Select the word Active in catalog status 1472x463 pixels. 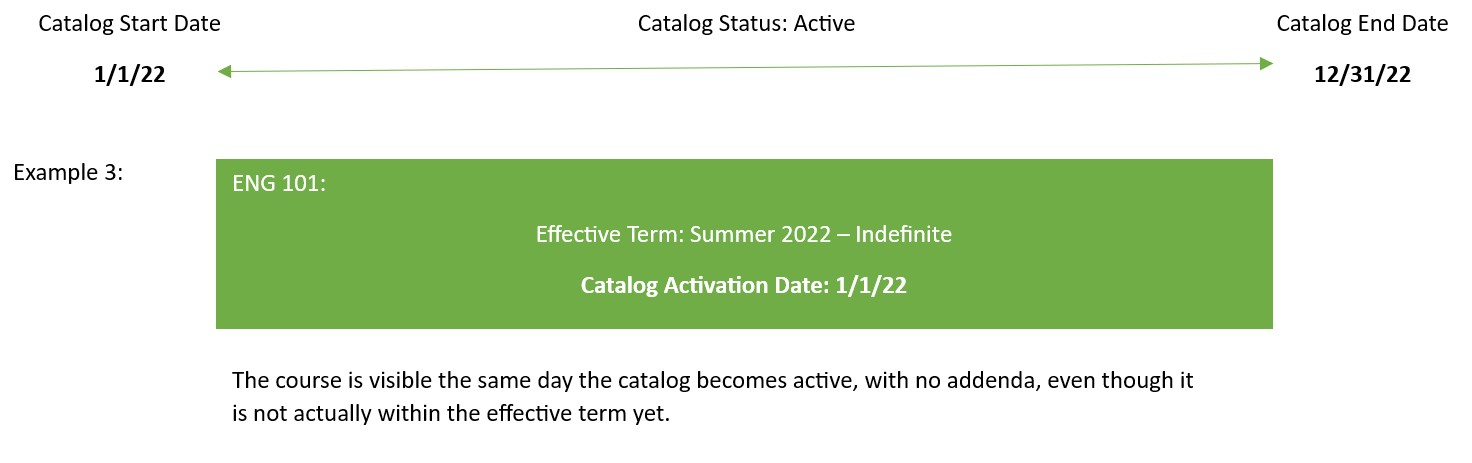tap(825, 24)
